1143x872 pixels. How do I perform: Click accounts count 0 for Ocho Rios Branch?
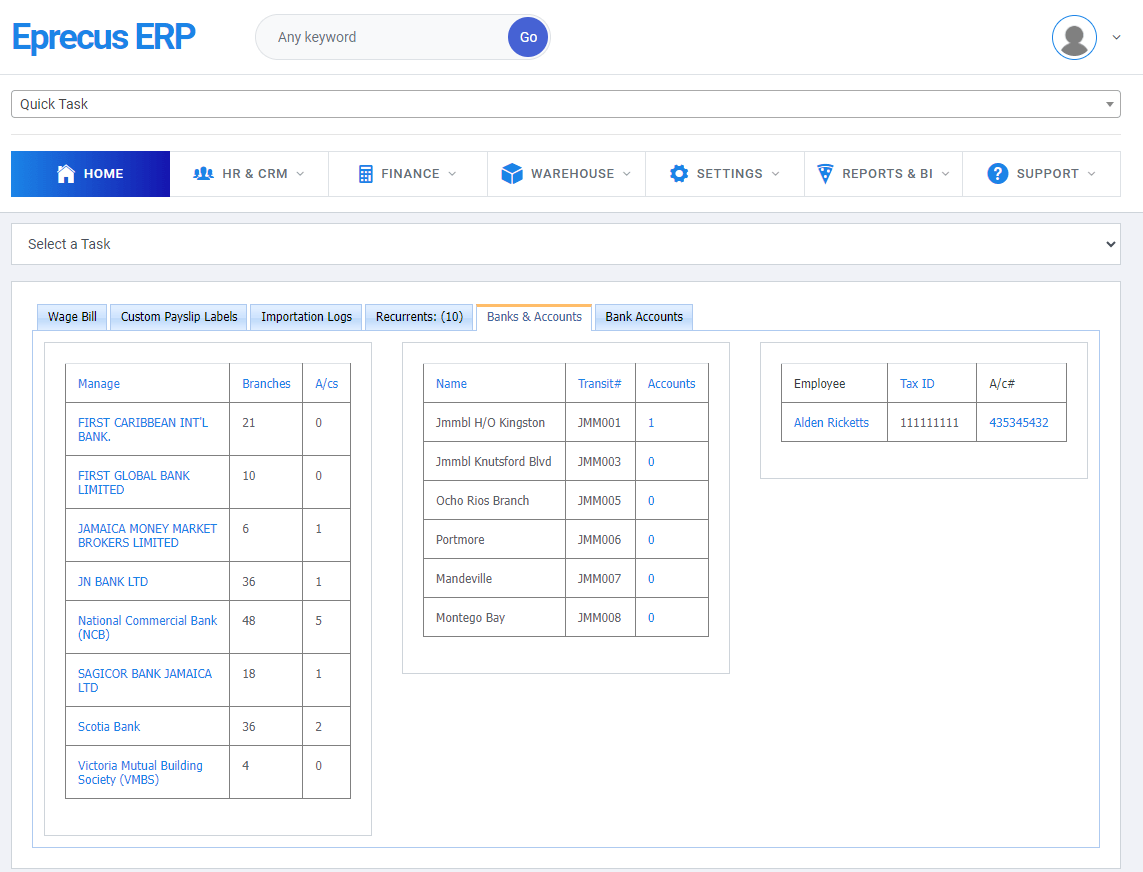pyautogui.click(x=651, y=501)
